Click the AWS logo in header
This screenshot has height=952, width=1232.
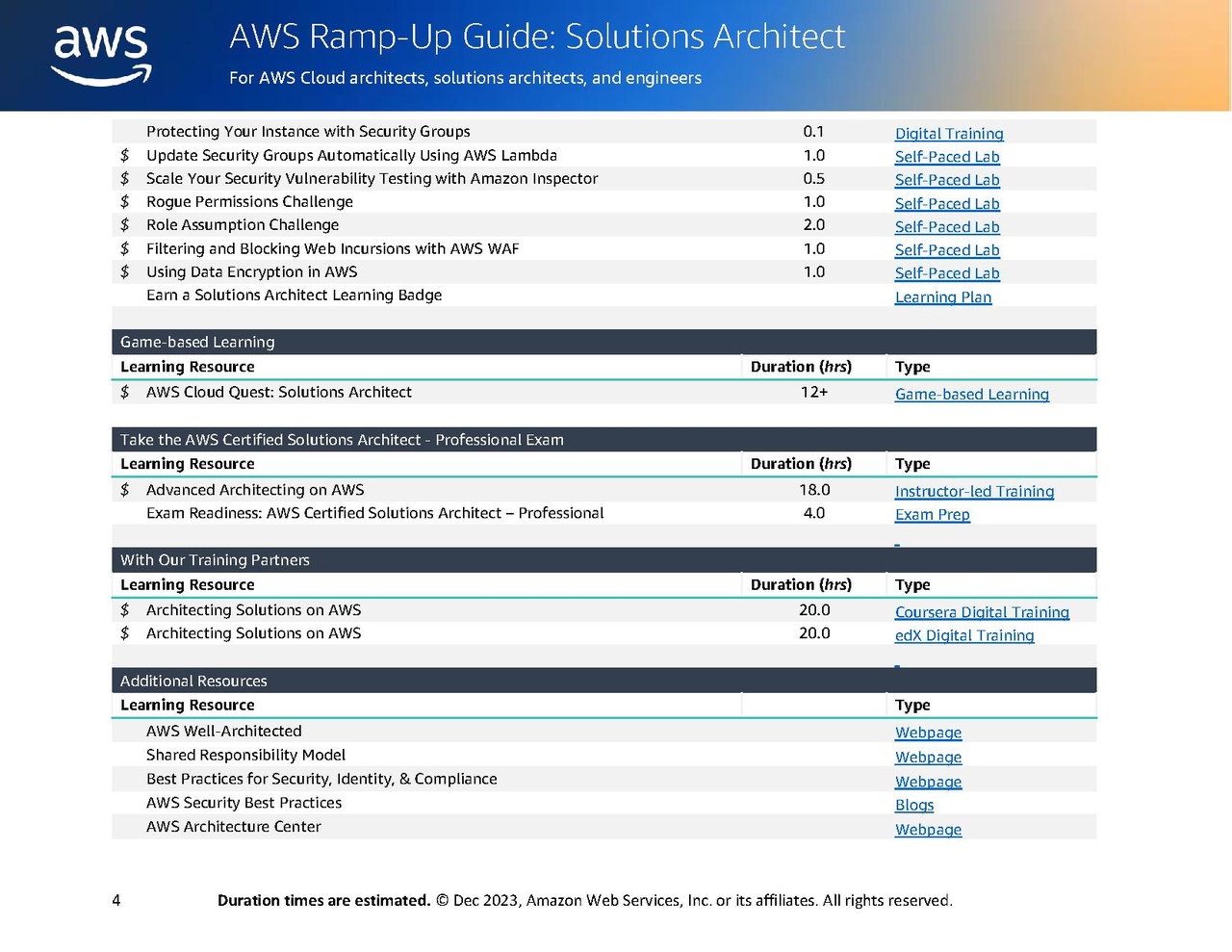point(101,55)
